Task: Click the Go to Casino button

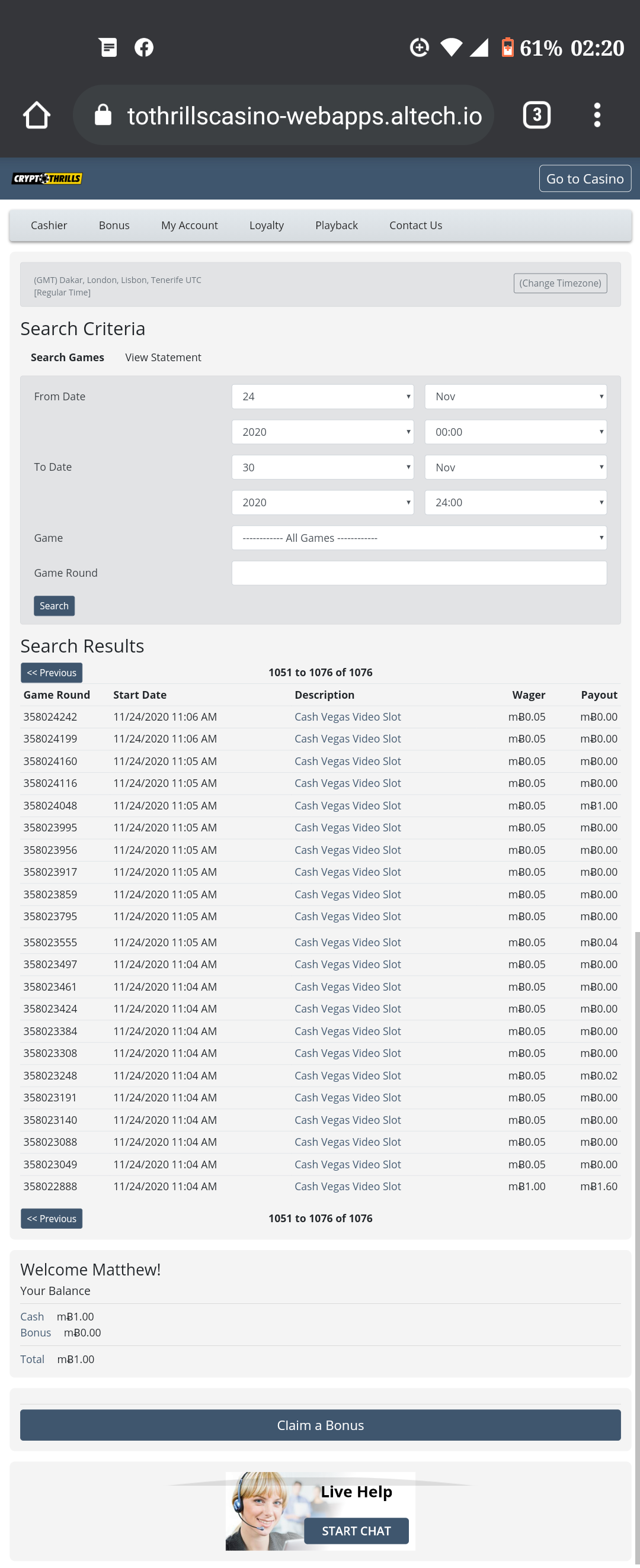Action: 584,178
